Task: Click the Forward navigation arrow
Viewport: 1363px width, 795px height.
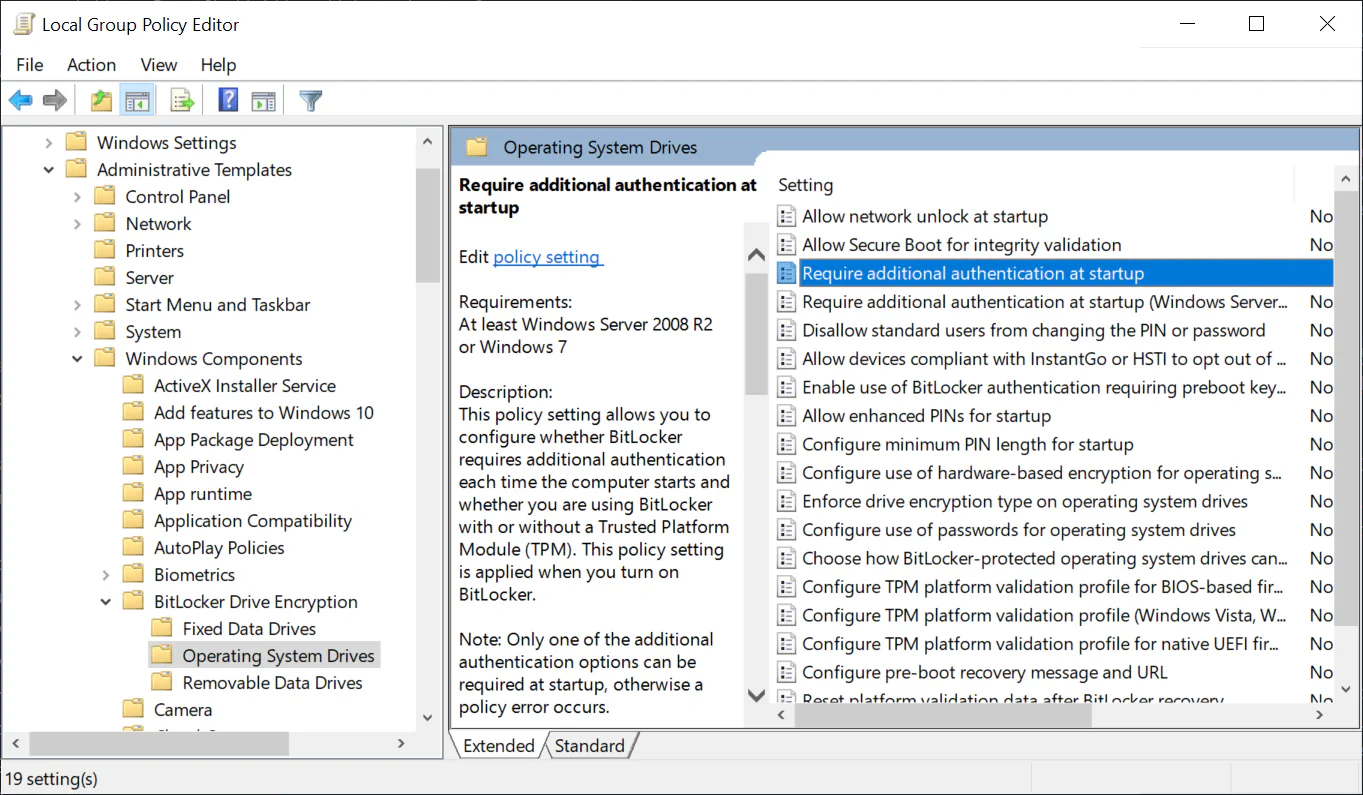Action: 54,99
